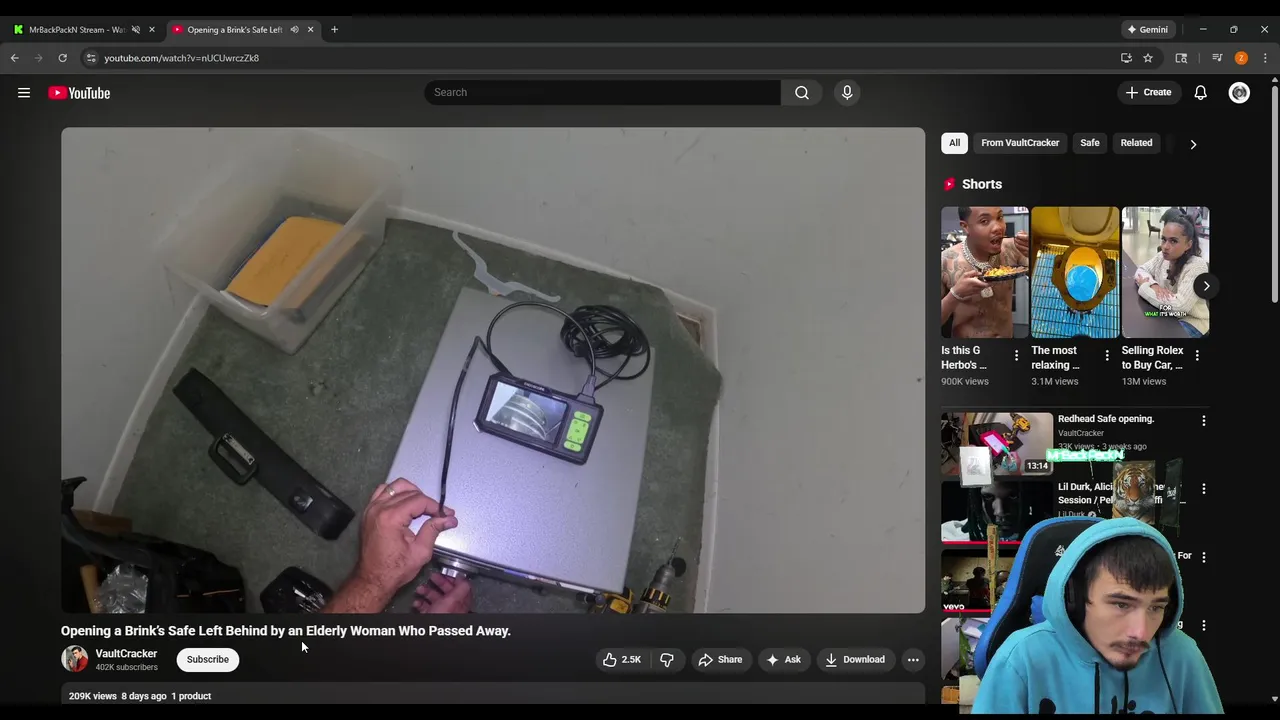The image size is (1280, 720).
Task: Open the Redhead Safe opening title
Action: point(1106,419)
